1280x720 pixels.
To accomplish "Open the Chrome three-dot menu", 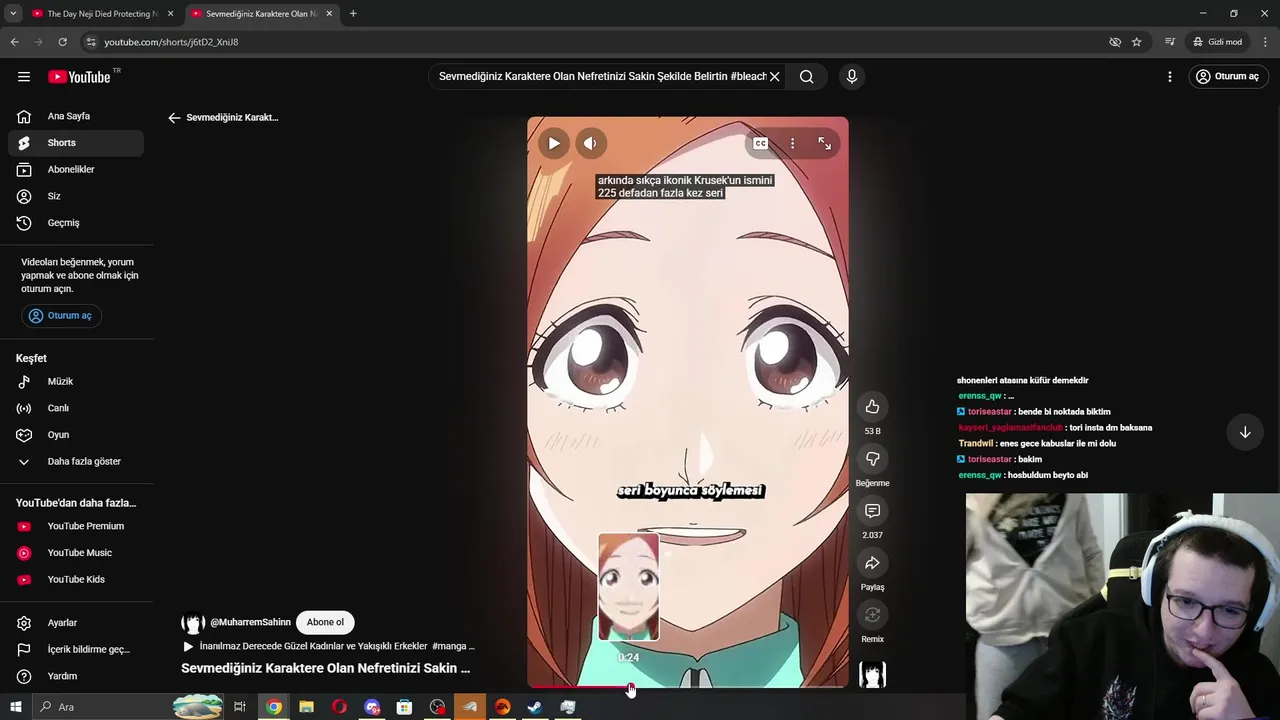I will coord(1266,42).
